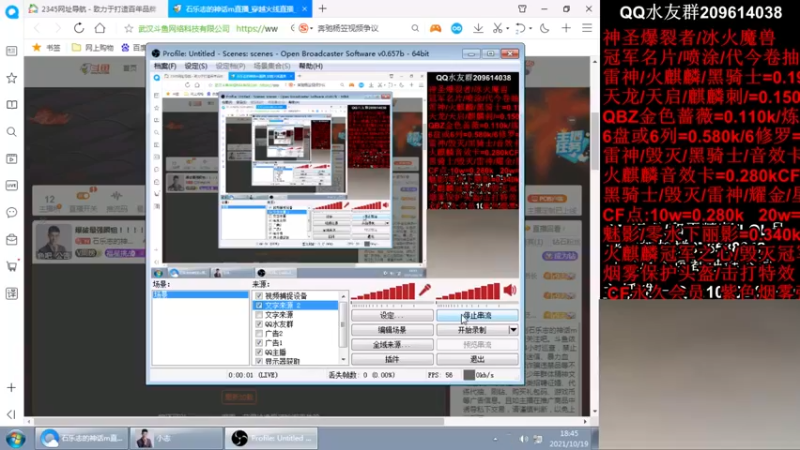Mute the microphone icon in OBS
800x450 pixels.
[x=424, y=290]
